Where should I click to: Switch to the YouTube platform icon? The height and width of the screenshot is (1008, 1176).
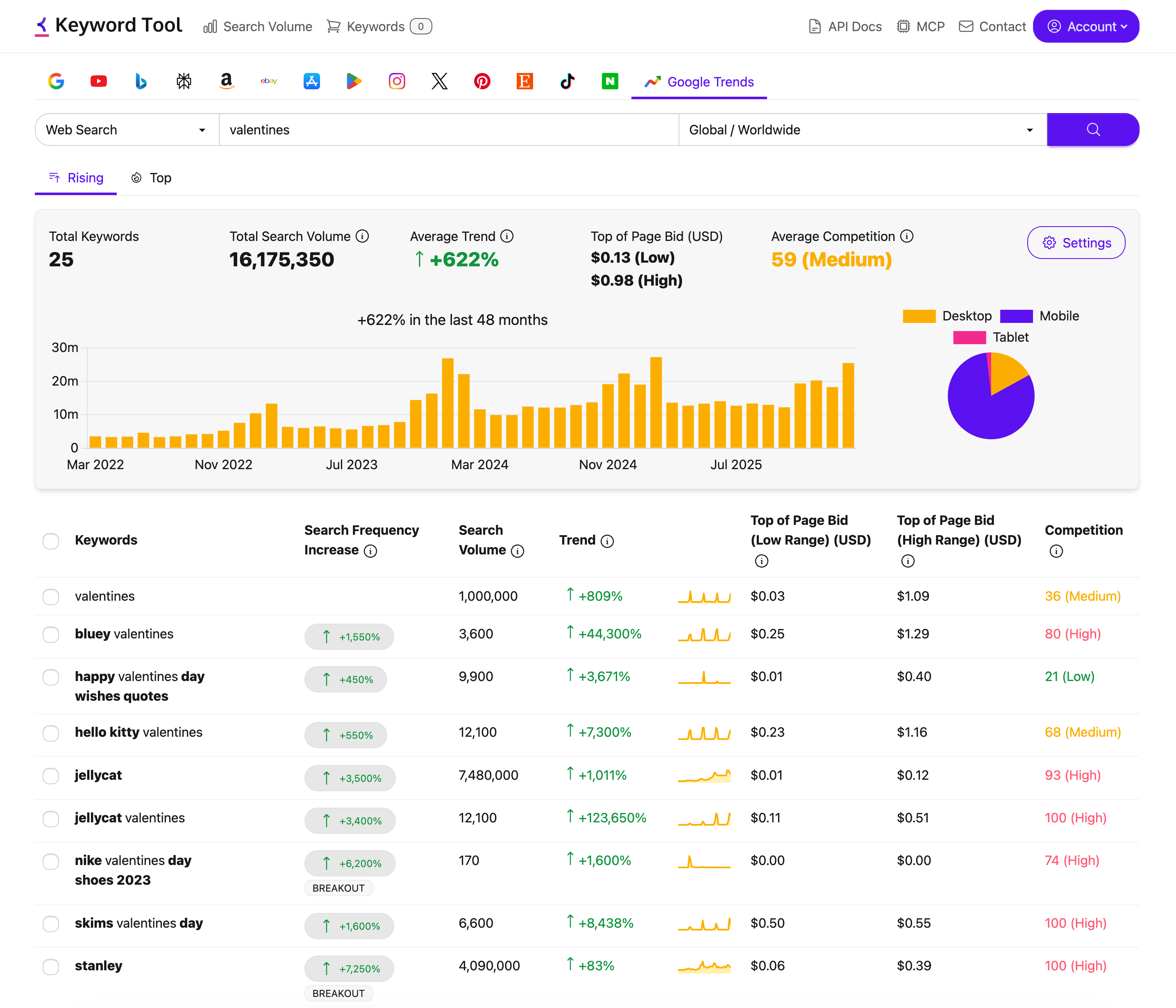(99, 81)
